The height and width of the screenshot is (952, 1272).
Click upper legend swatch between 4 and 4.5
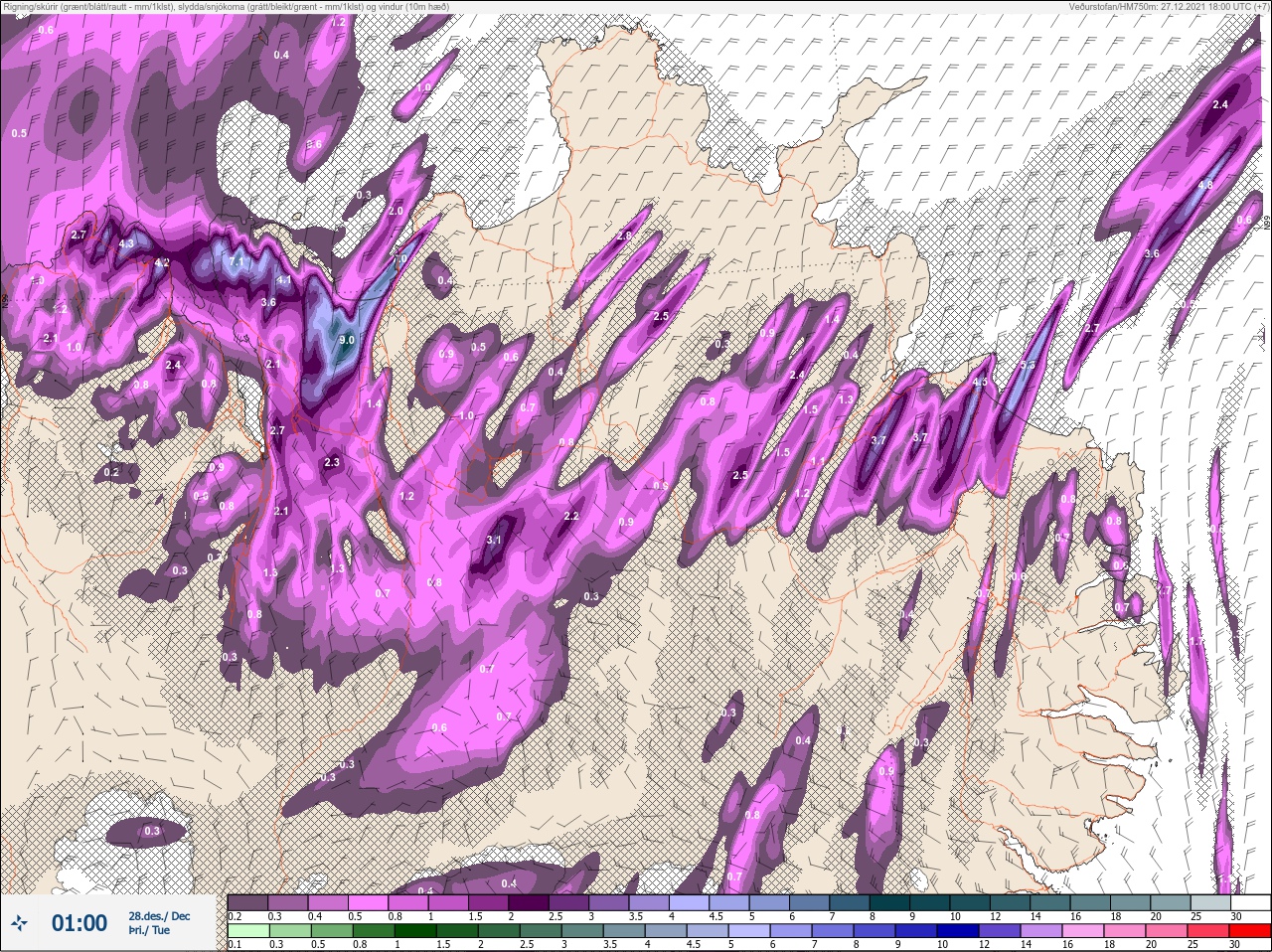[x=689, y=902]
